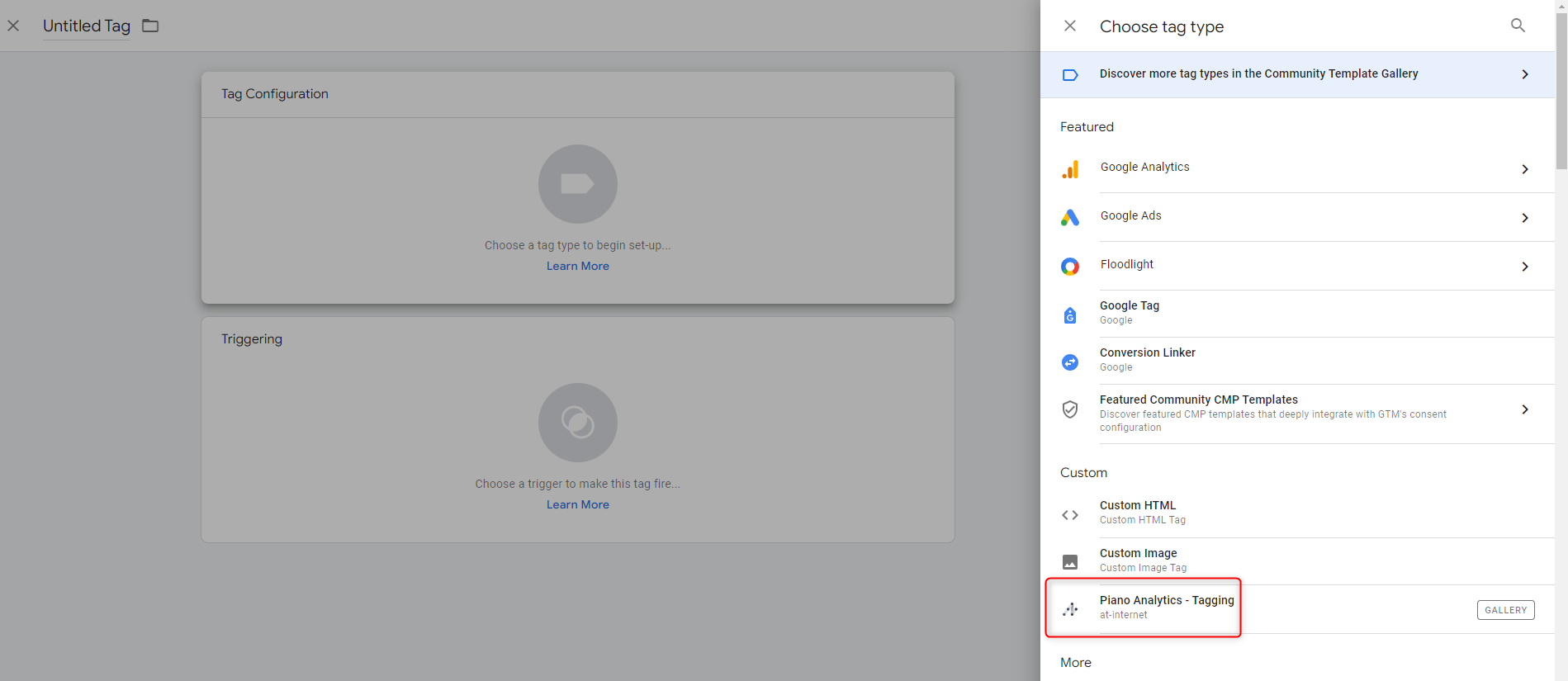Edit the Untitled Tag name field
The width and height of the screenshot is (1568, 681).
coord(87,26)
